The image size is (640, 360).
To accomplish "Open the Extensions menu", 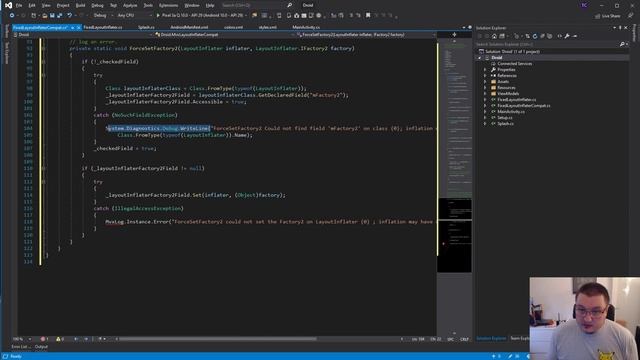I will click(x=168, y=5).
